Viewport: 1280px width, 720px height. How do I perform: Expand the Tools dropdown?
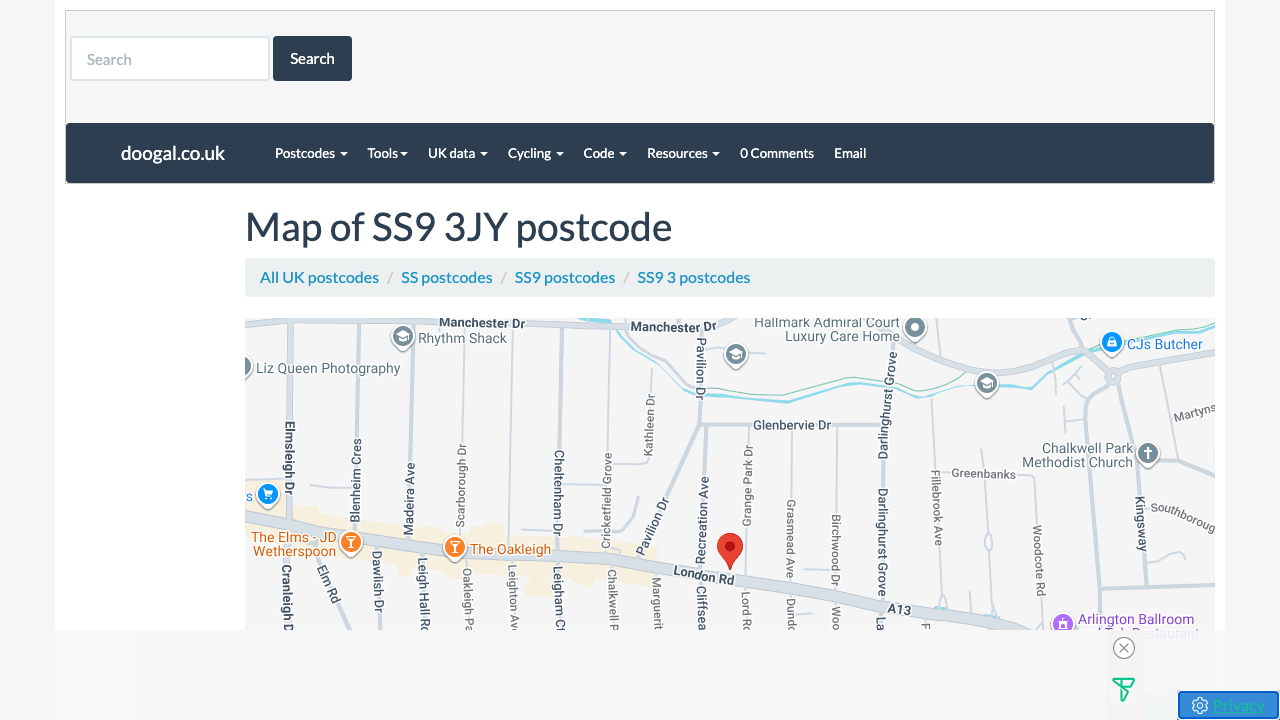[x=387, y=153]
